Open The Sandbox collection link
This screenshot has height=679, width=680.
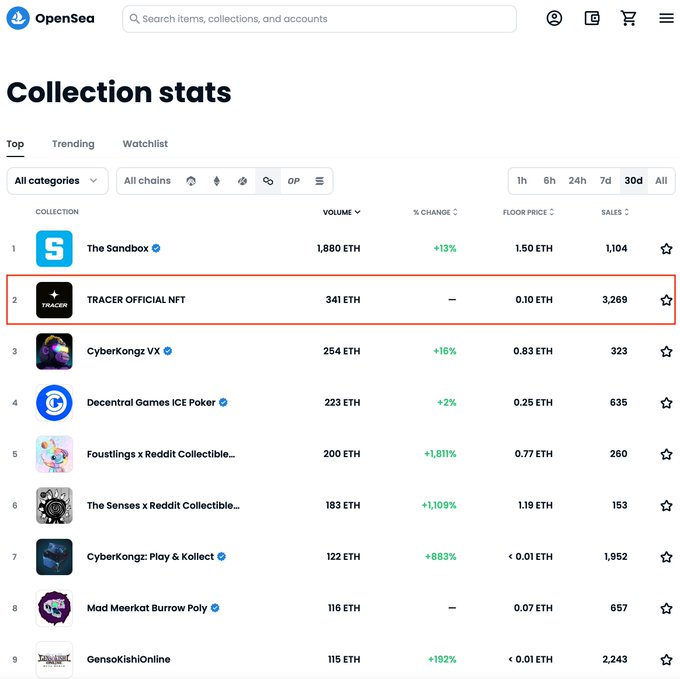[x=118, y=248]
